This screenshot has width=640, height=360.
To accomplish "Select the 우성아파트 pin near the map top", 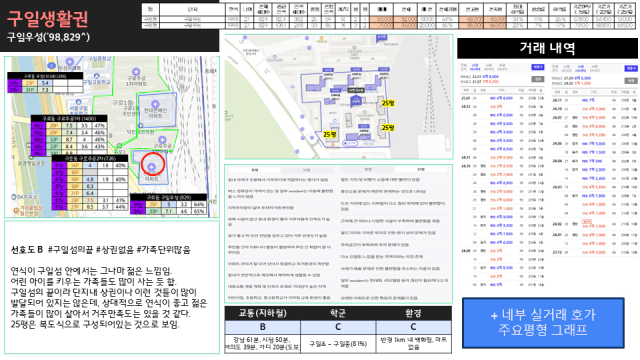I will click(70, 62).
